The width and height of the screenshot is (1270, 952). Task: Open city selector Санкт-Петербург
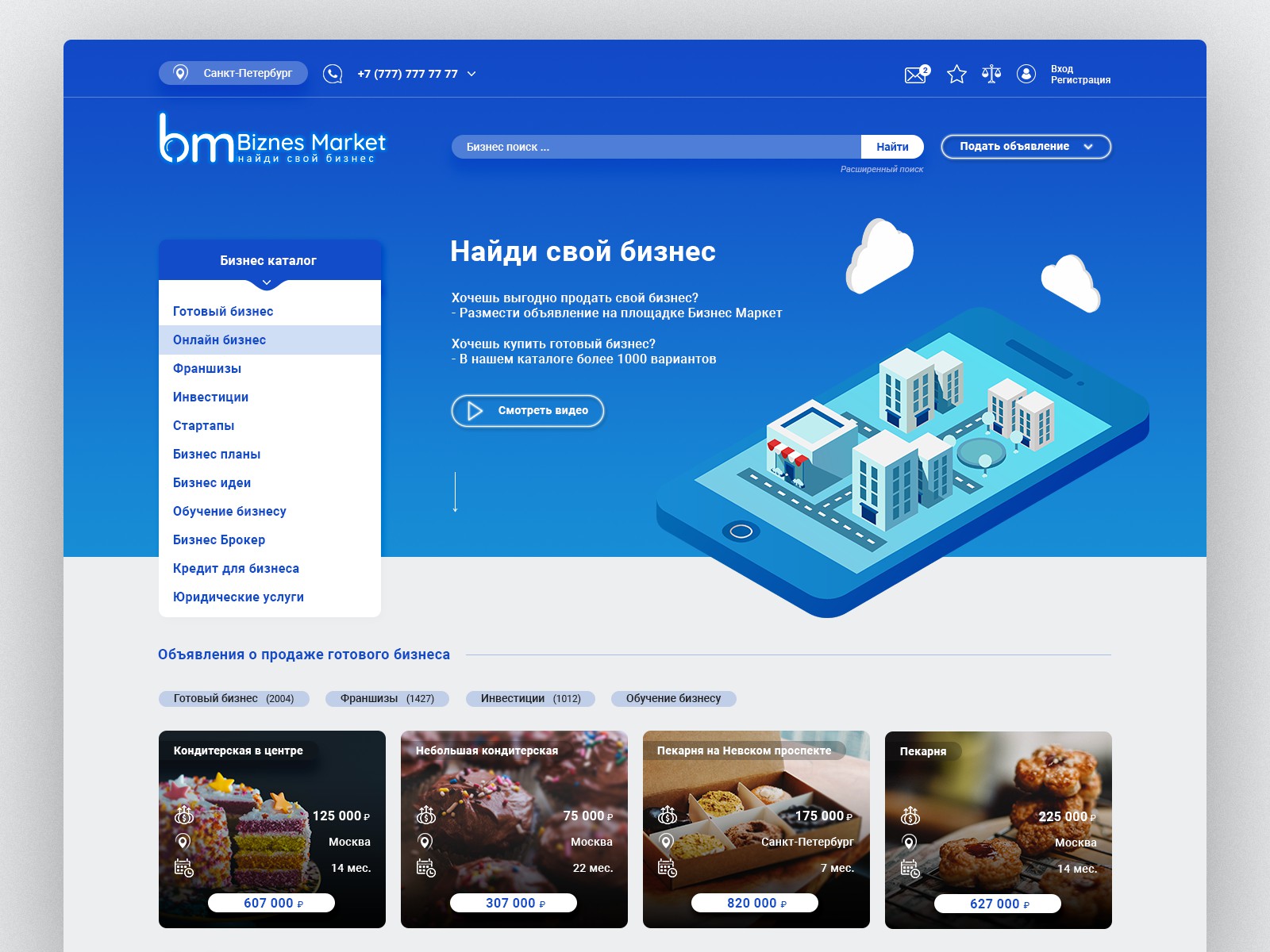(x=233, y=73)
